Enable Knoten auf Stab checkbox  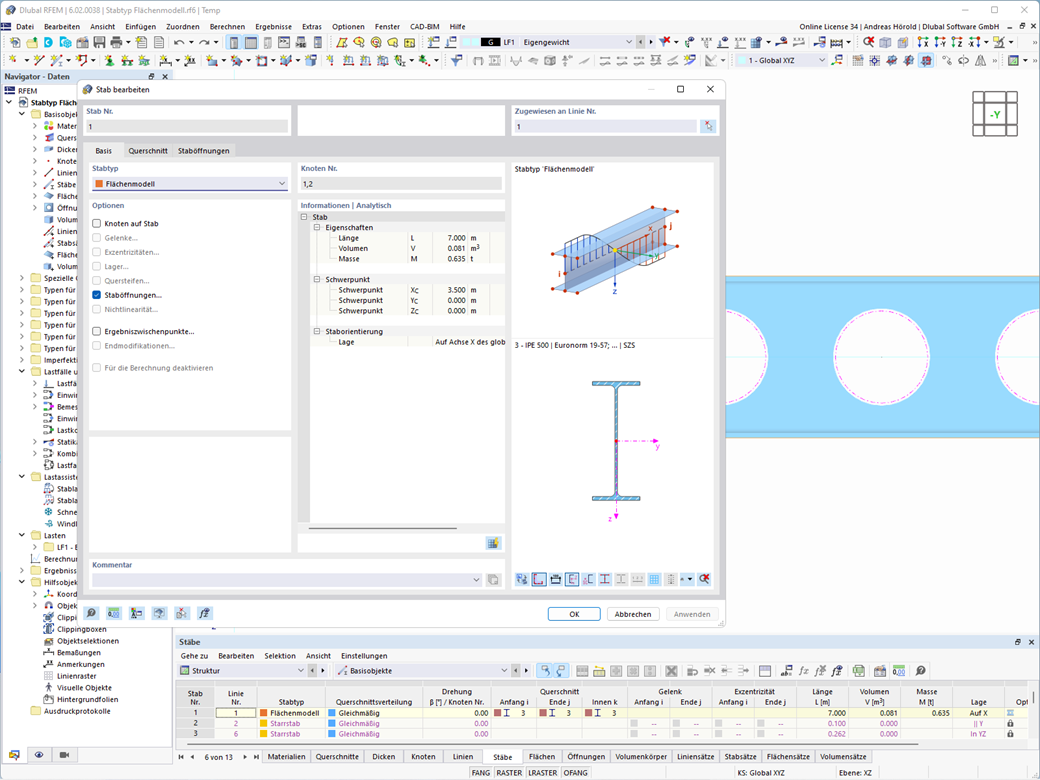pos(97,224)
